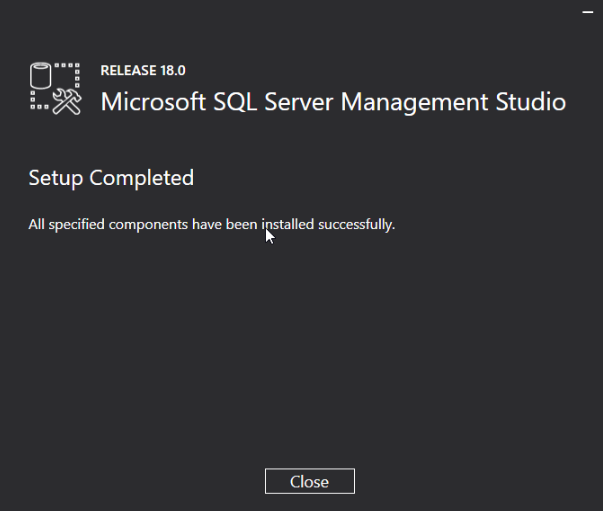Screen dimensions: 603x511
Task: Click the word Setup in the heading
Action: point(55,178)
